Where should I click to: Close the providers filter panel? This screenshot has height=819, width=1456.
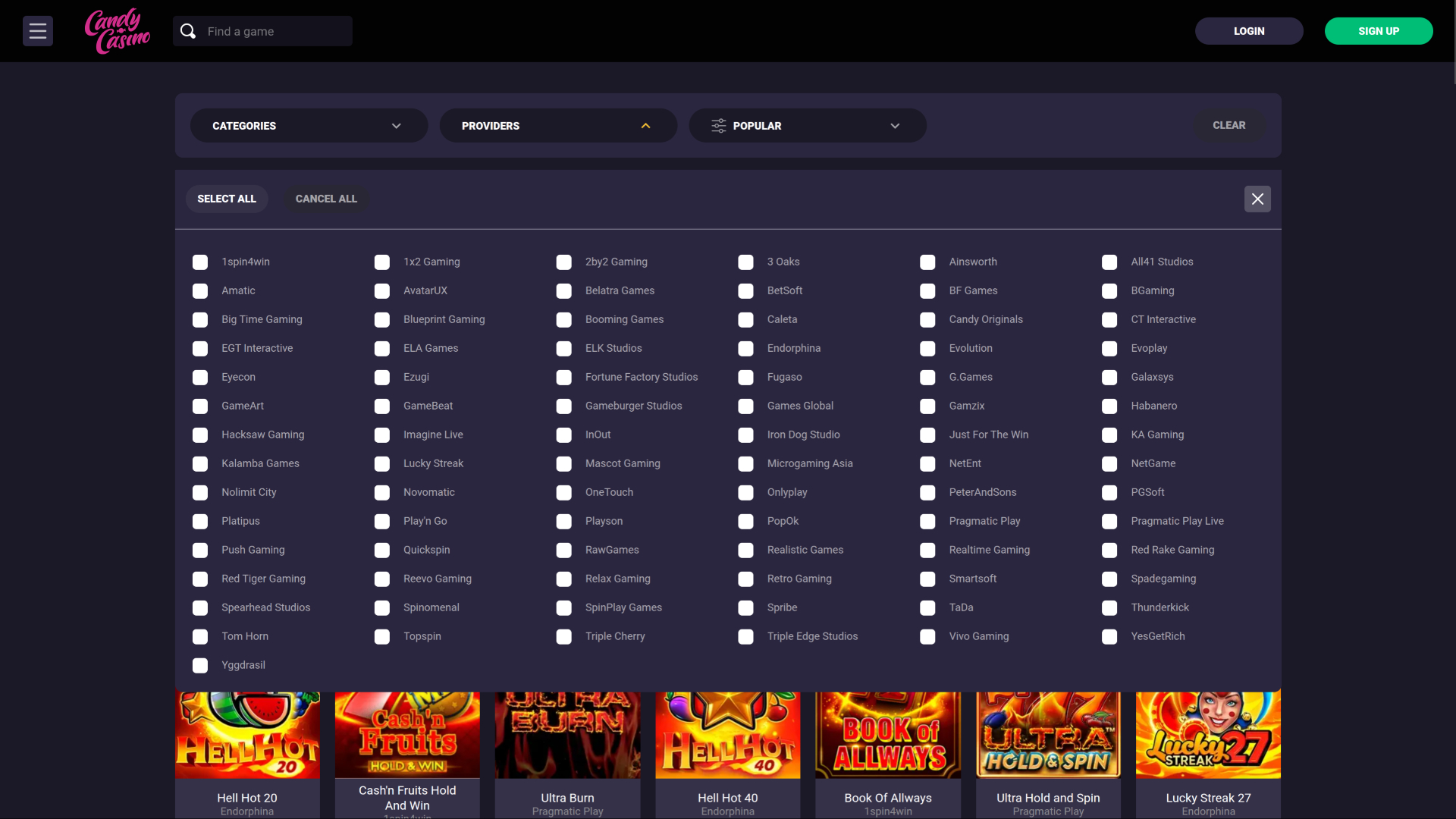(1257, 199)
